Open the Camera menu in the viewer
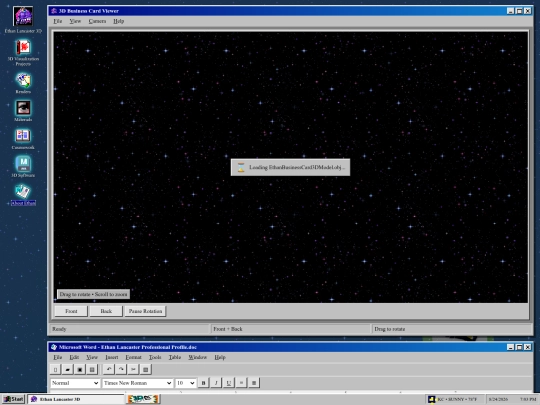 [97, 21]
